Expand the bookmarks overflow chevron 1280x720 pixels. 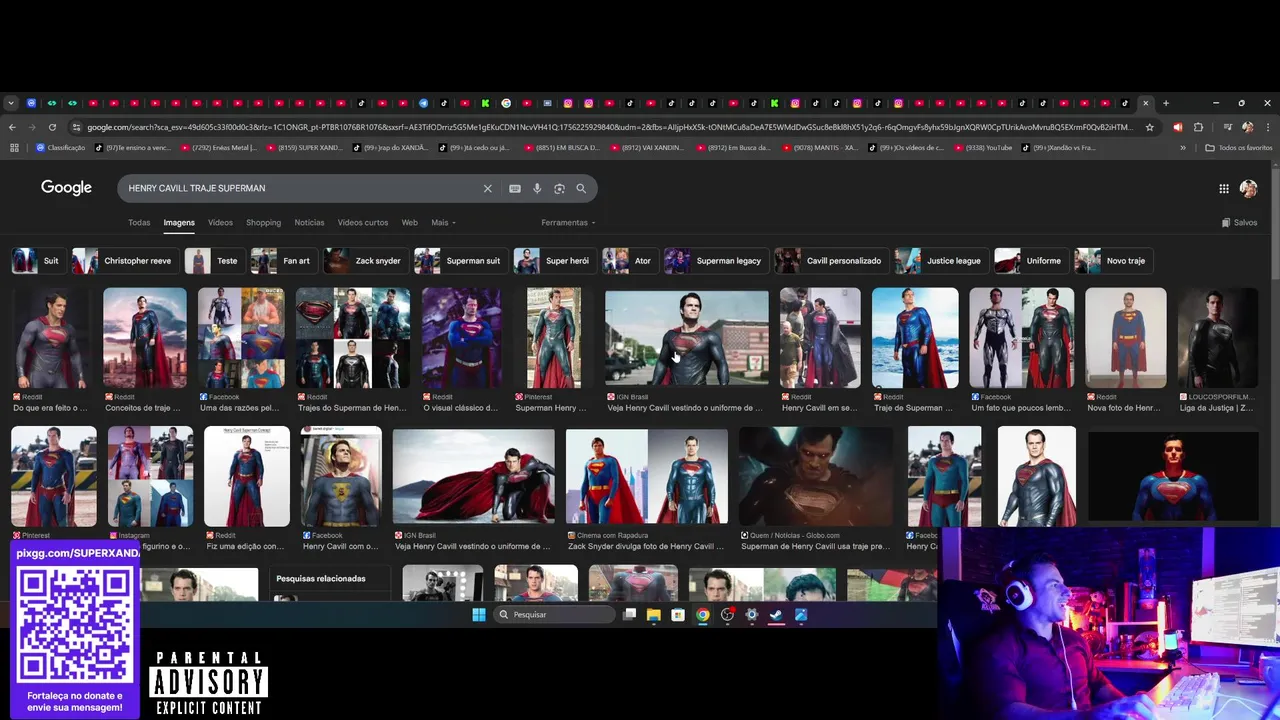tap(1183, 148)
